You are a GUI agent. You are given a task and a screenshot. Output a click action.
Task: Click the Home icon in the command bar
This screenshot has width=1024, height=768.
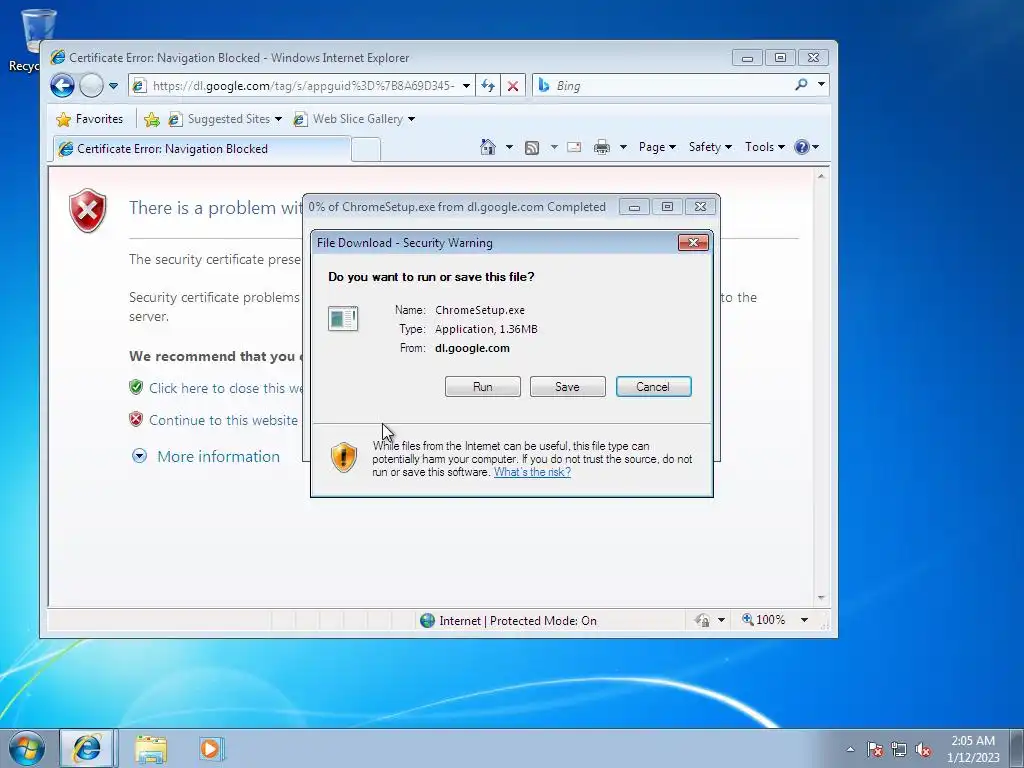[488, 147]
